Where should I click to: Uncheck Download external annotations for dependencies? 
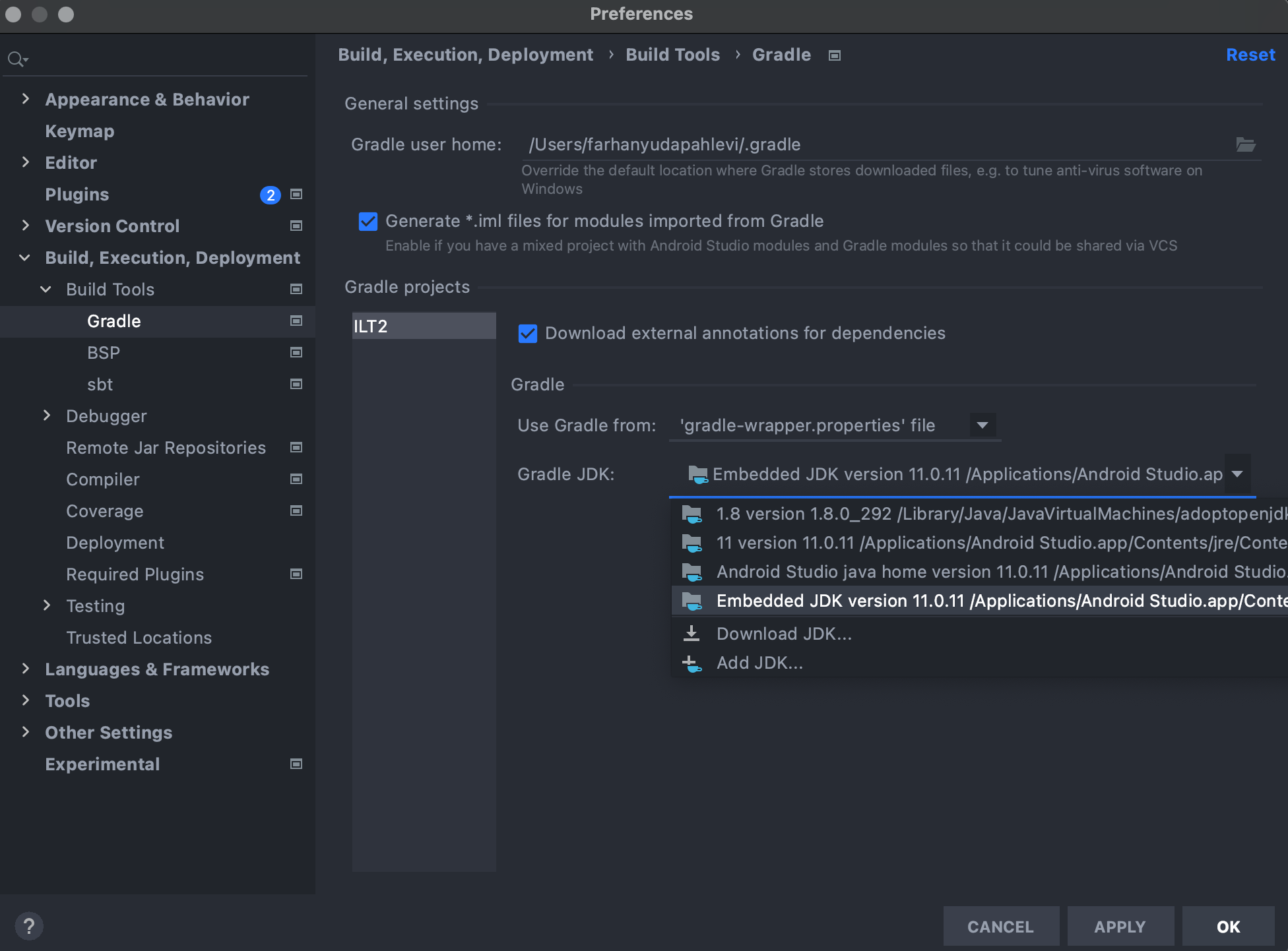point(528,334)
